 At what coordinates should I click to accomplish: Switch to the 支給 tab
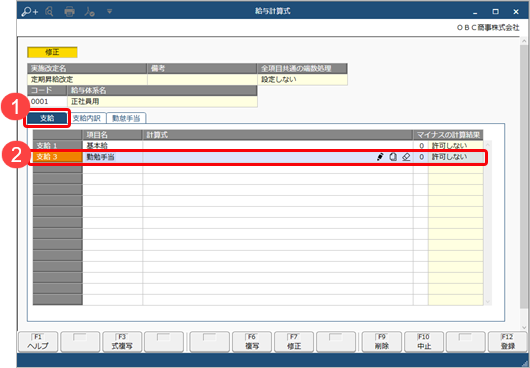(47, 118)
